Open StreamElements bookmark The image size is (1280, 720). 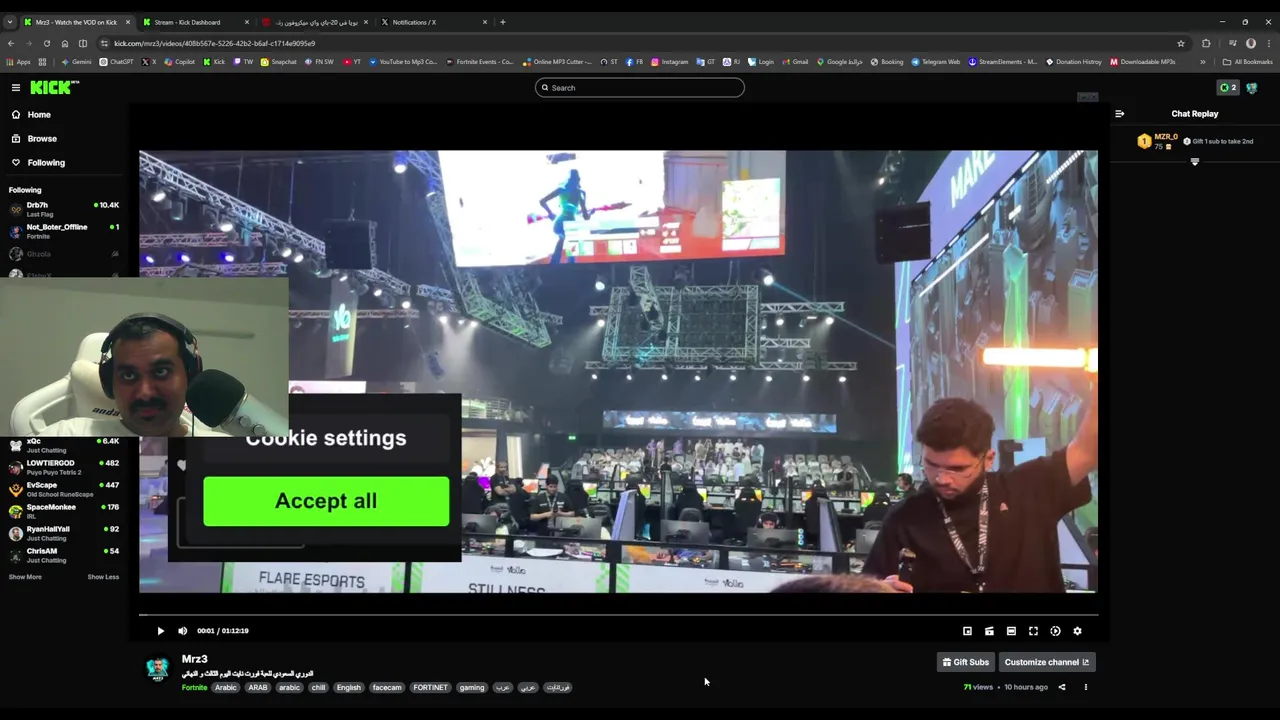click(1003, 62)
